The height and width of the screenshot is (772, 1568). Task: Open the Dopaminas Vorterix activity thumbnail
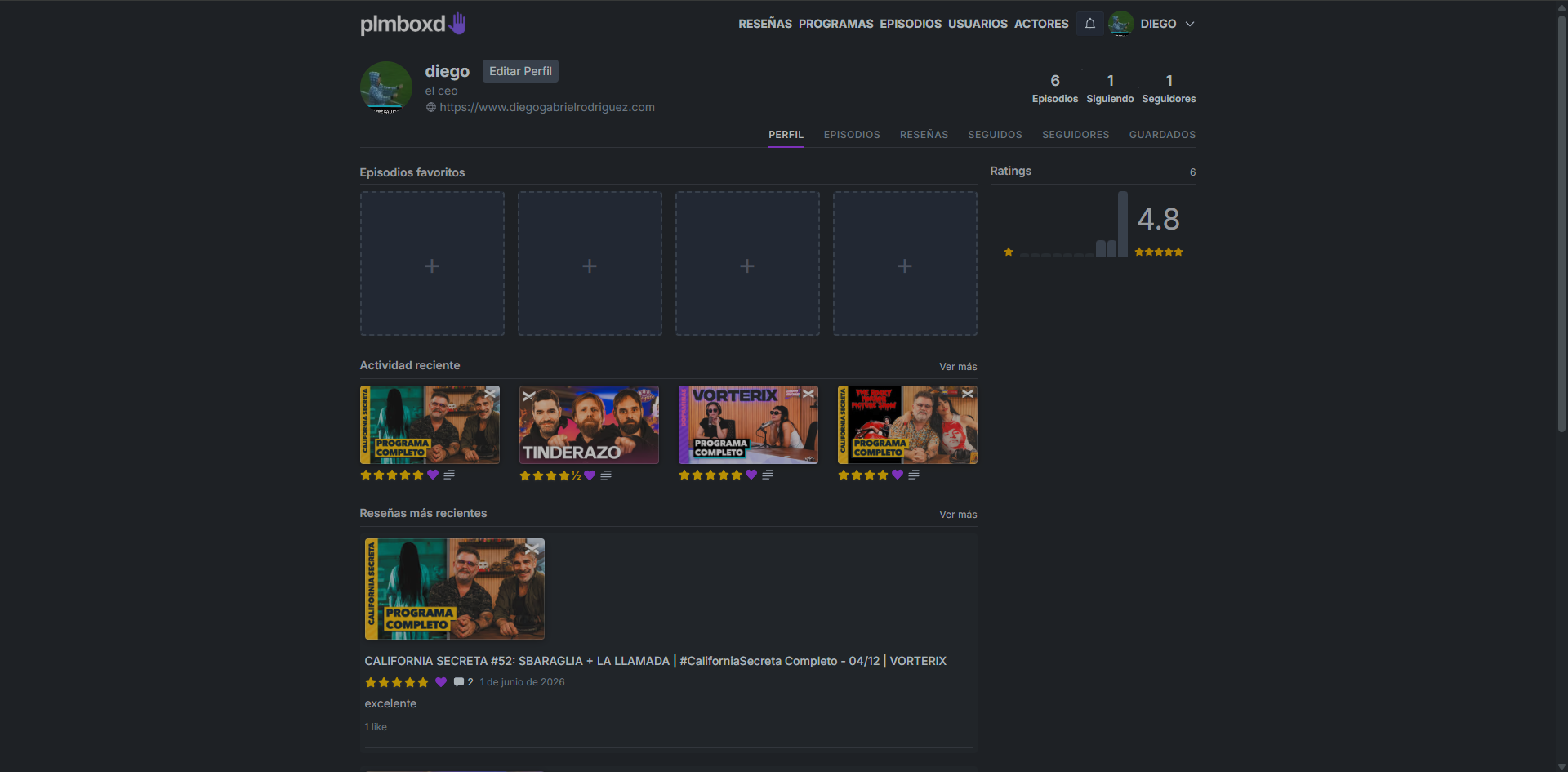(748, 425)
